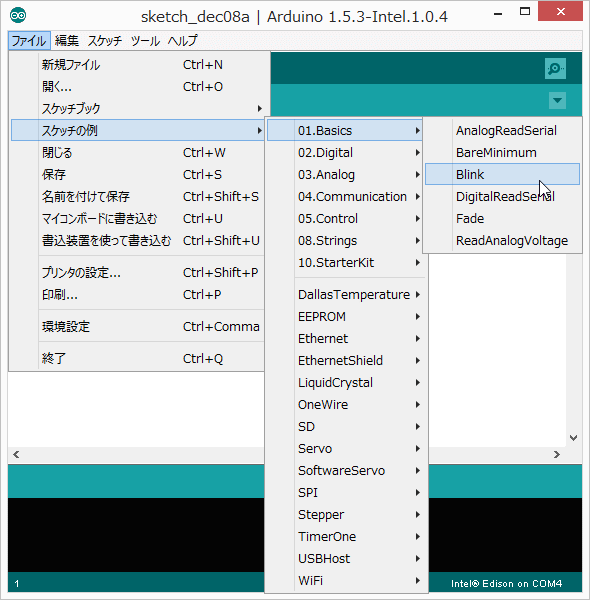Image resolution: width=590 pixels, height=600 pixels.
Task: Open the ヘルプ menu
Action: (183, 41)
